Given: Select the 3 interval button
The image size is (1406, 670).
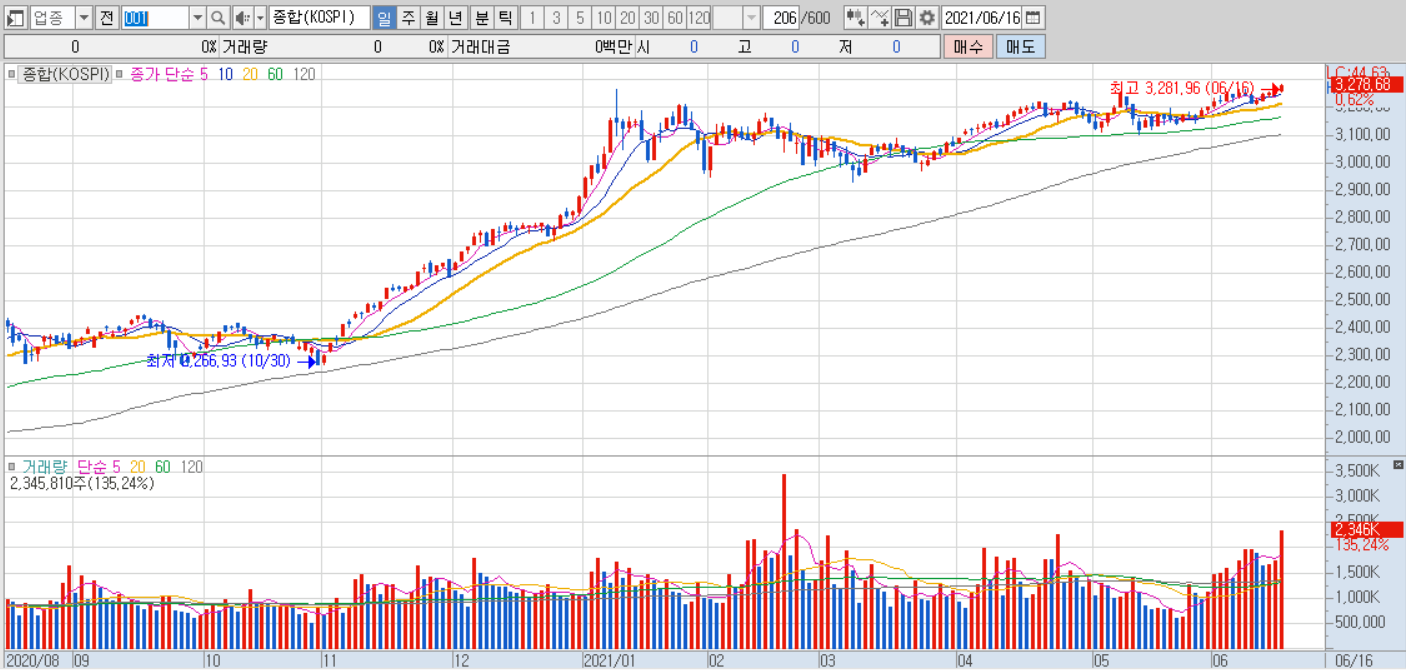Looking at the screenshot, I should coord(556,18).
